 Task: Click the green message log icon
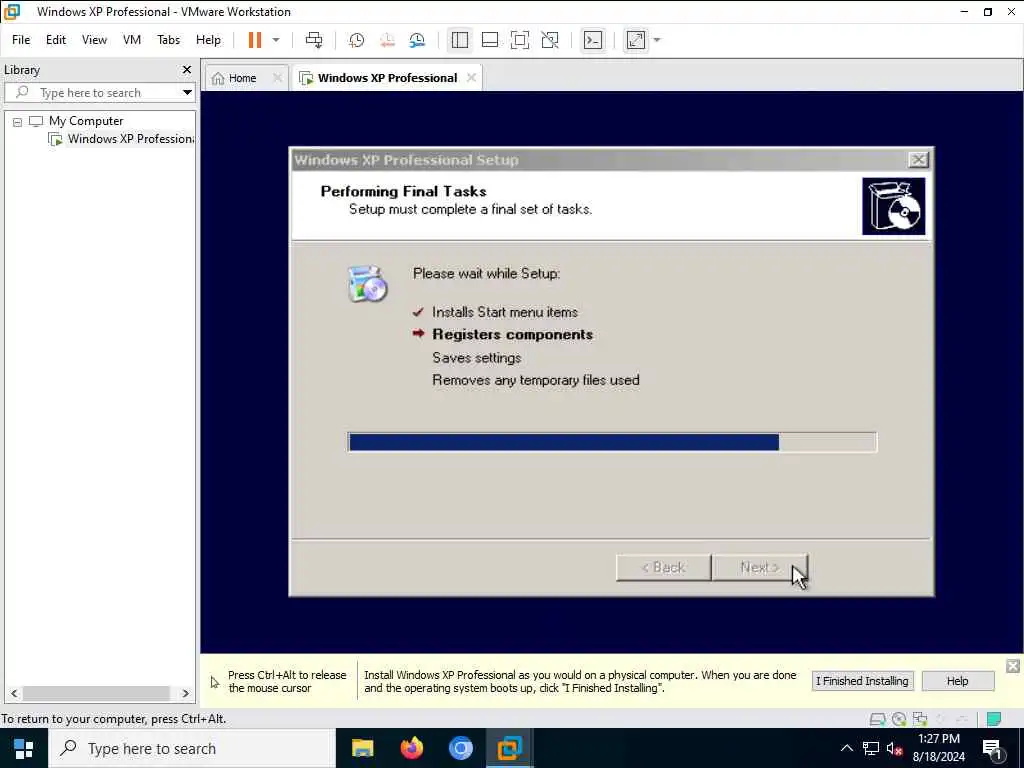click(x=994, y=719)
